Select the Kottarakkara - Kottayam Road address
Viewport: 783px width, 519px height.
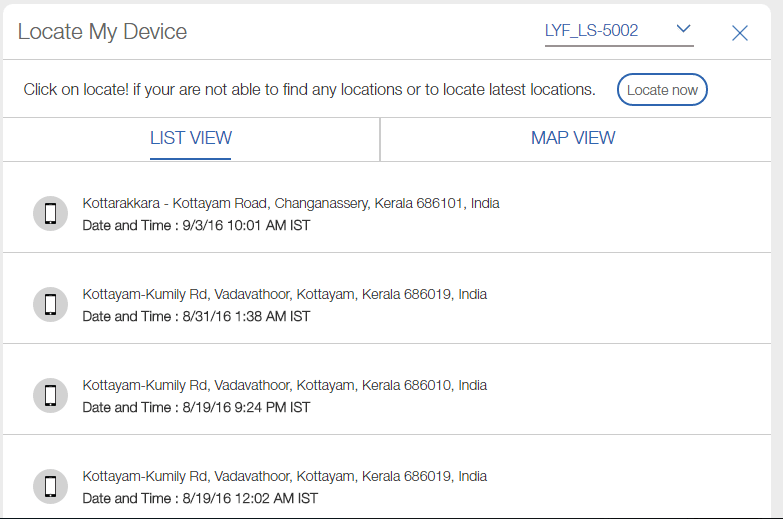point(291,203)
